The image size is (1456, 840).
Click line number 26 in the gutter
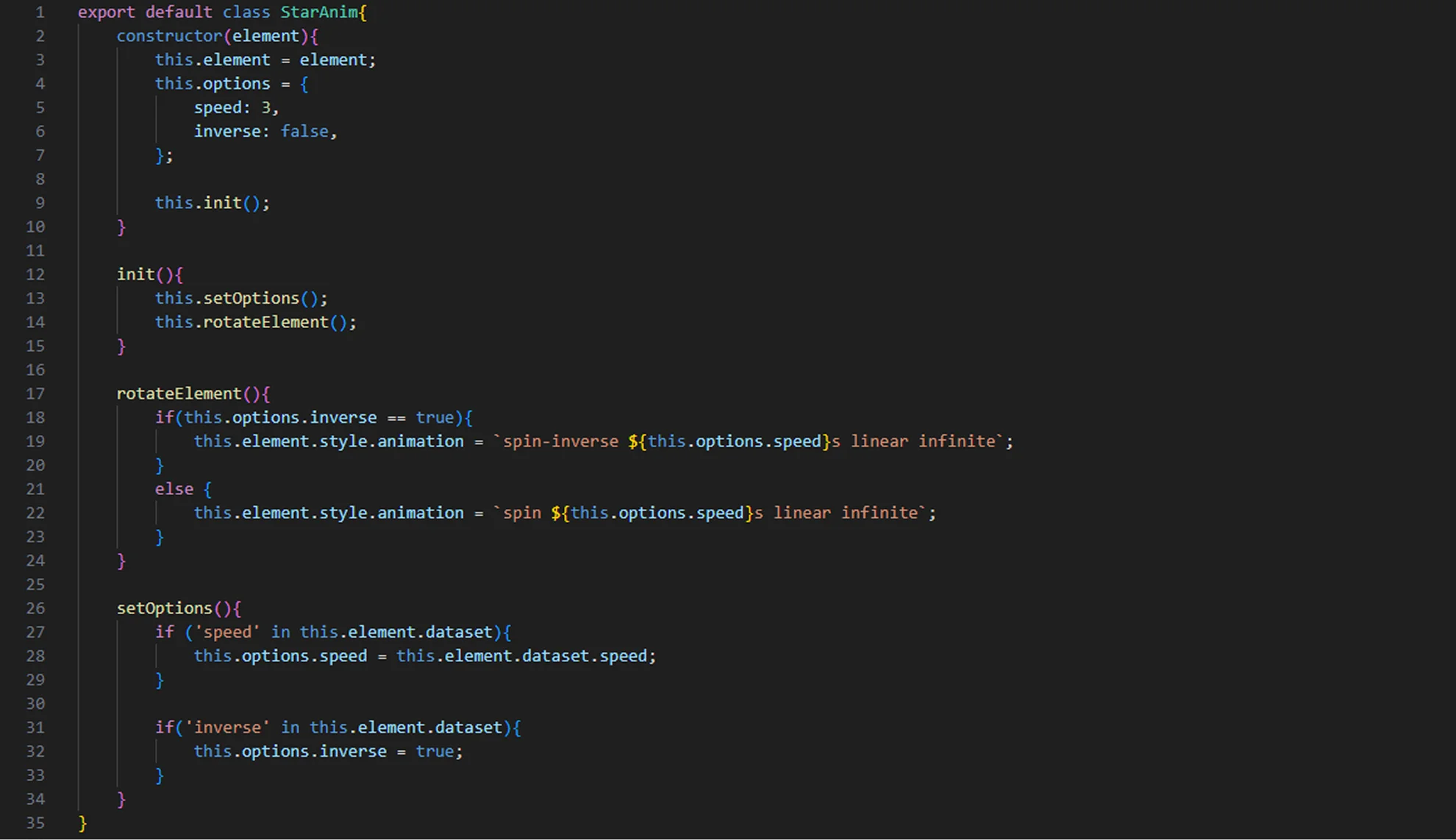pyautogui.click(x=35, y=608)
